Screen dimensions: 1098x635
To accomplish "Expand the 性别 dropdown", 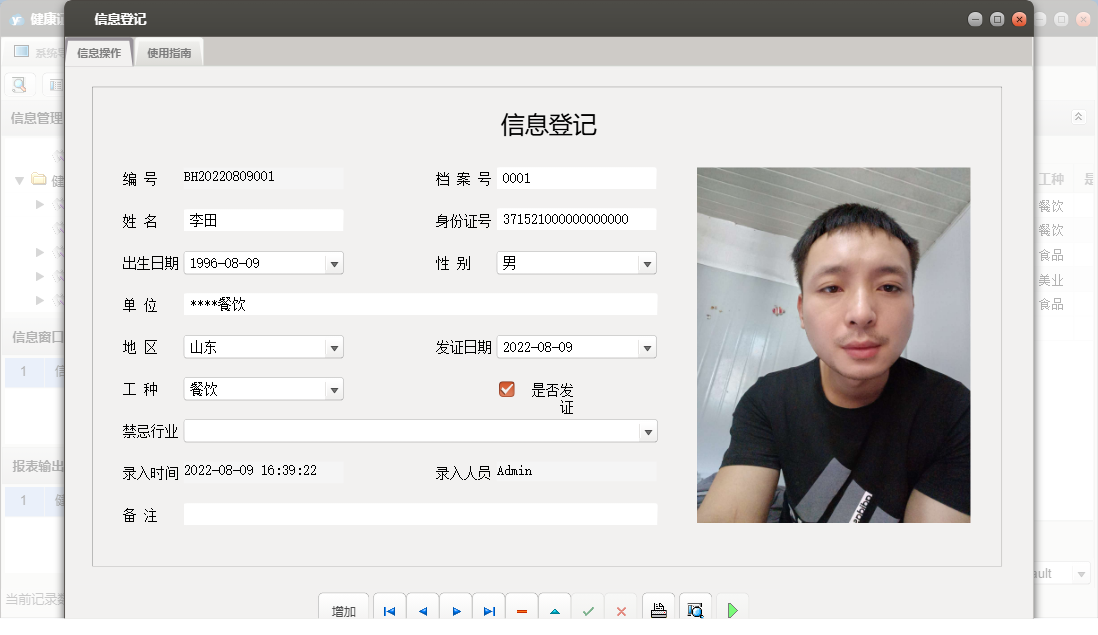I will 647,264.
